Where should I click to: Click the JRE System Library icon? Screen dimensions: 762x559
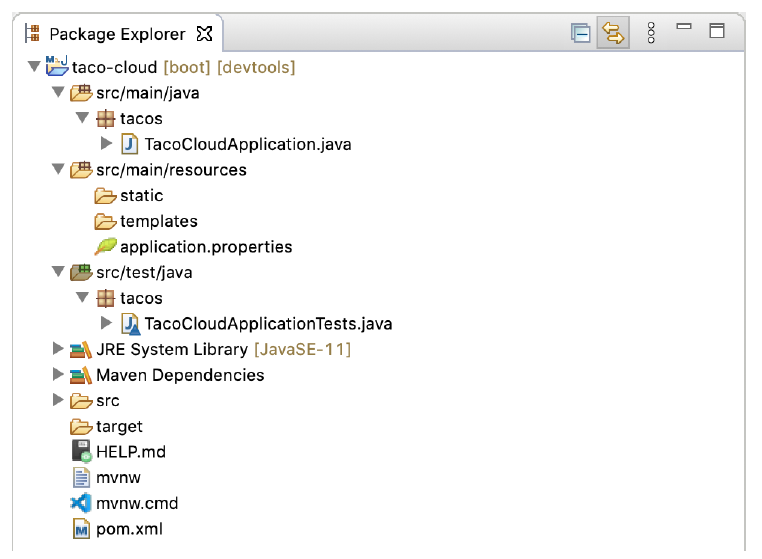pos(81,349)
